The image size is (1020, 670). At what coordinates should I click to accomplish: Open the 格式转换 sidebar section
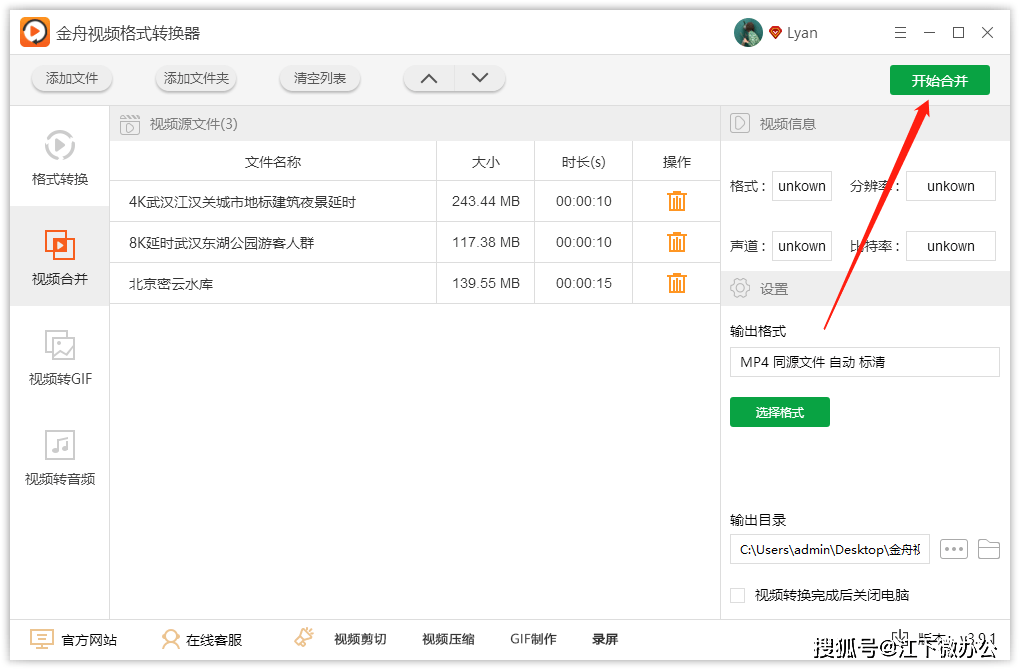[x=60, y=157]
